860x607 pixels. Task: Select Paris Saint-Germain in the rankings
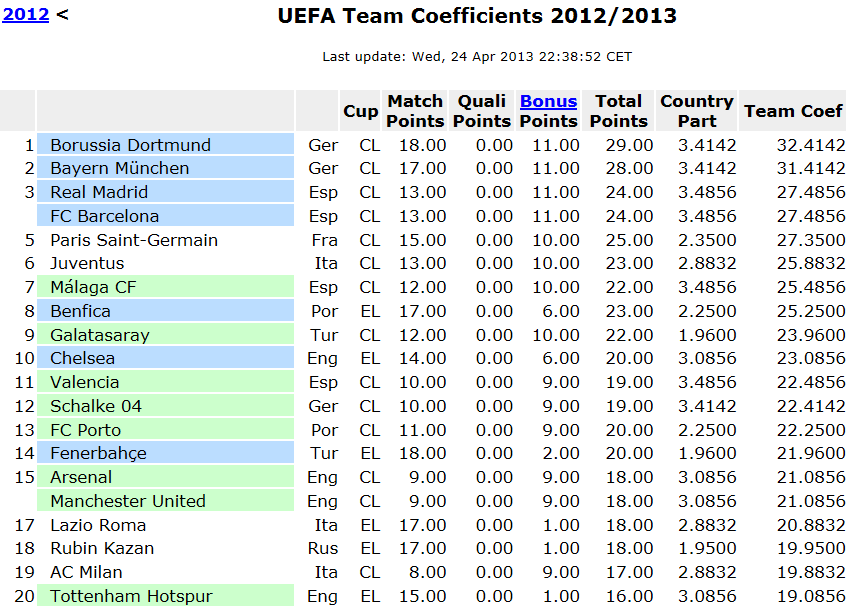click(x=134, y=240)
